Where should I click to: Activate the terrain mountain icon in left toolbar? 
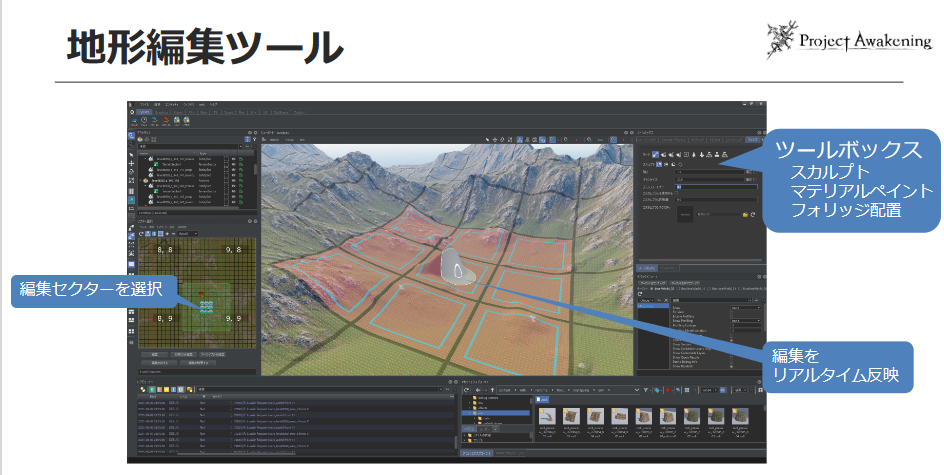[131, 200]
